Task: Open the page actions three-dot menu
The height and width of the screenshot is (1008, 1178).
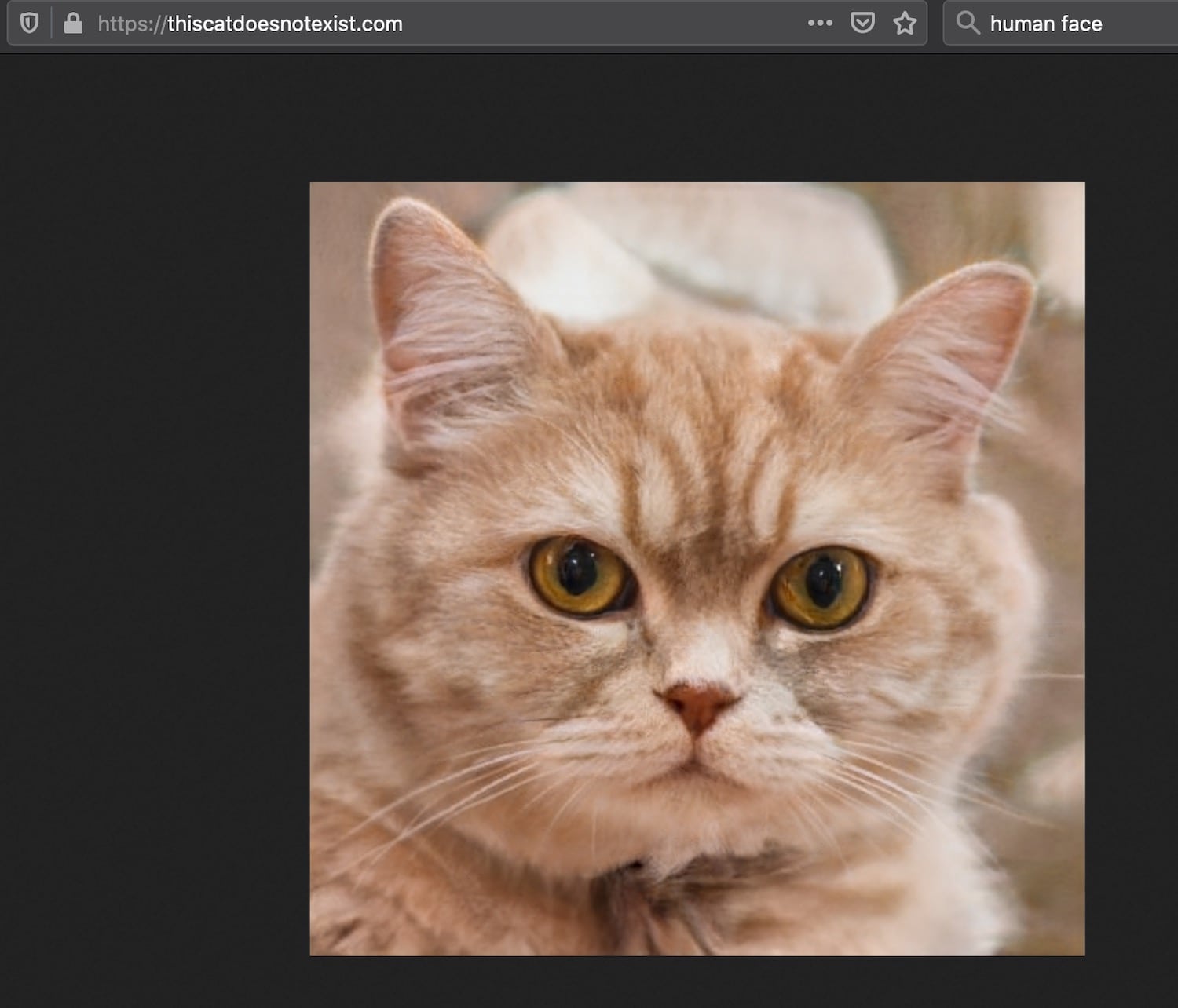Action: tap(820, 24)
